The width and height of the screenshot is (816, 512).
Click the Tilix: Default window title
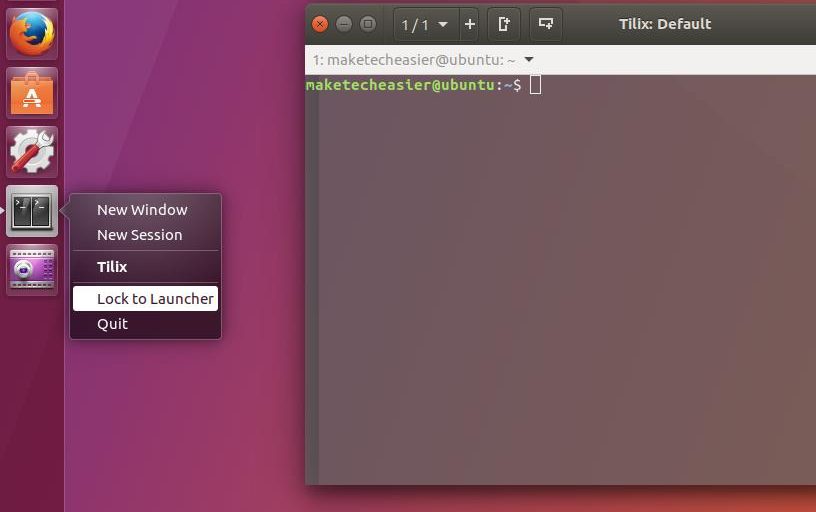(665, 24)
